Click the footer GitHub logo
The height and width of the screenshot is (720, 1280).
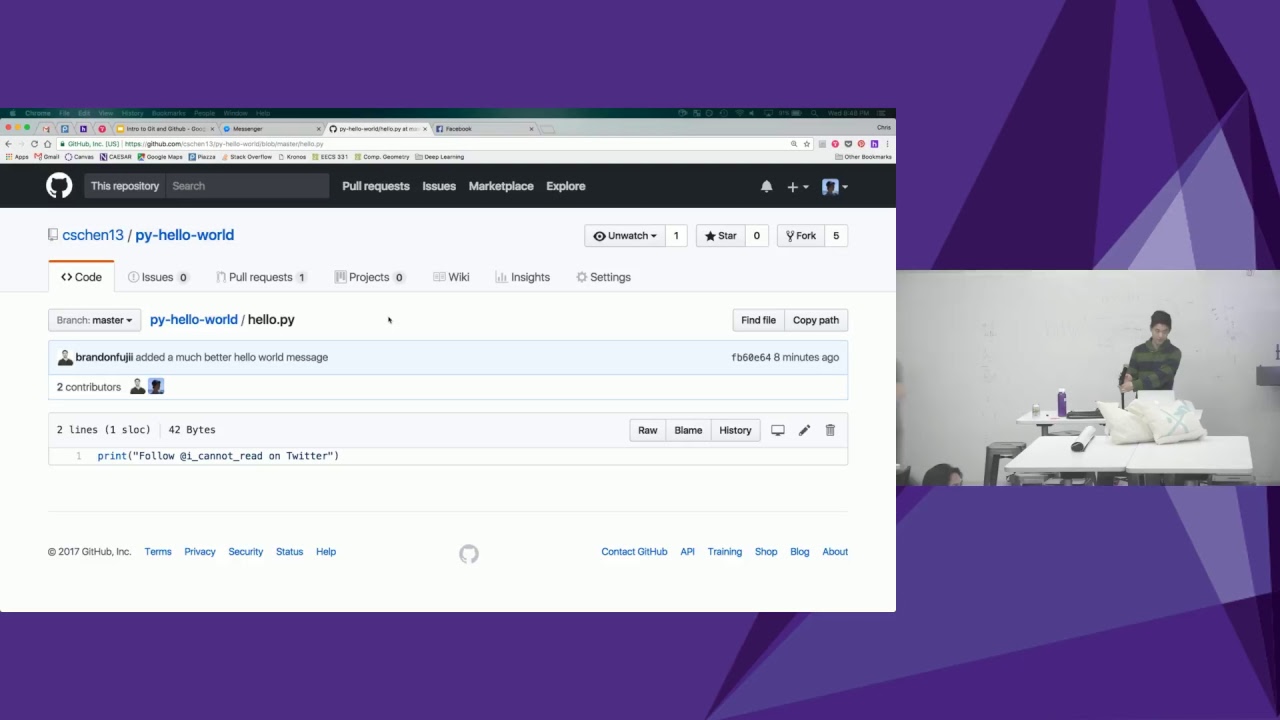pos(468,553)
